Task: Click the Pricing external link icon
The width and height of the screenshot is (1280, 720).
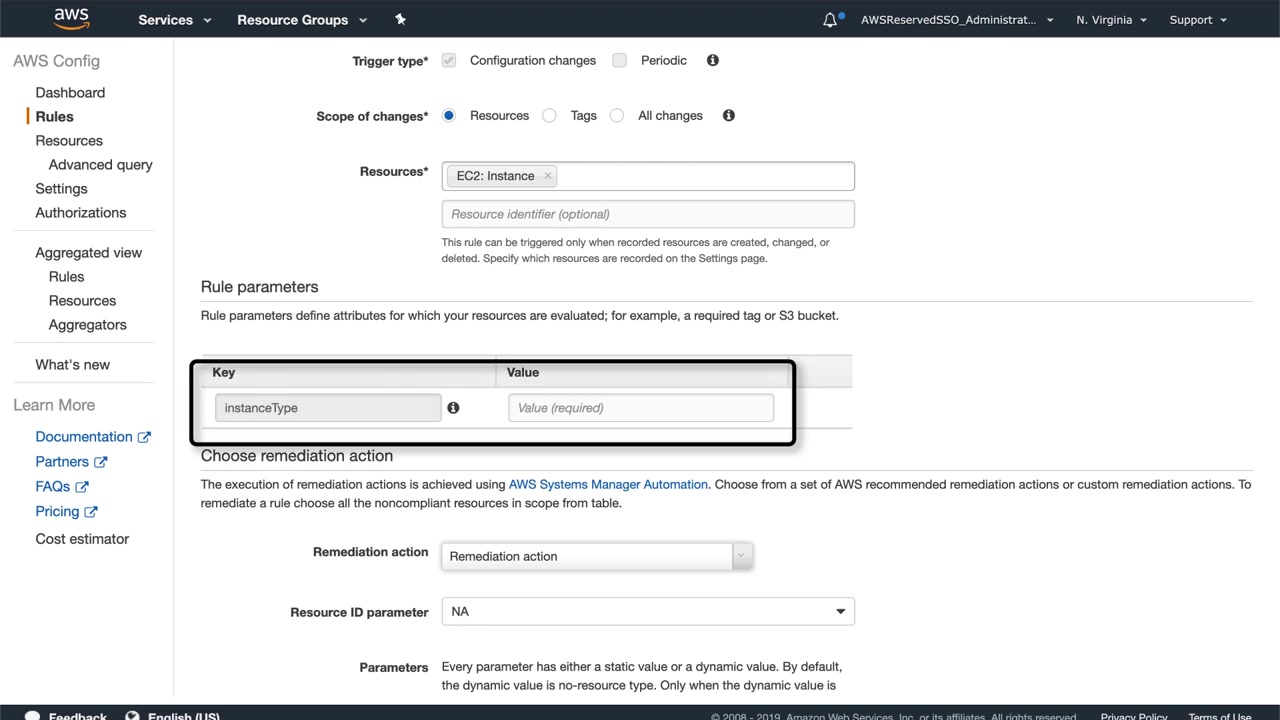Action: (x=91, y=512)
